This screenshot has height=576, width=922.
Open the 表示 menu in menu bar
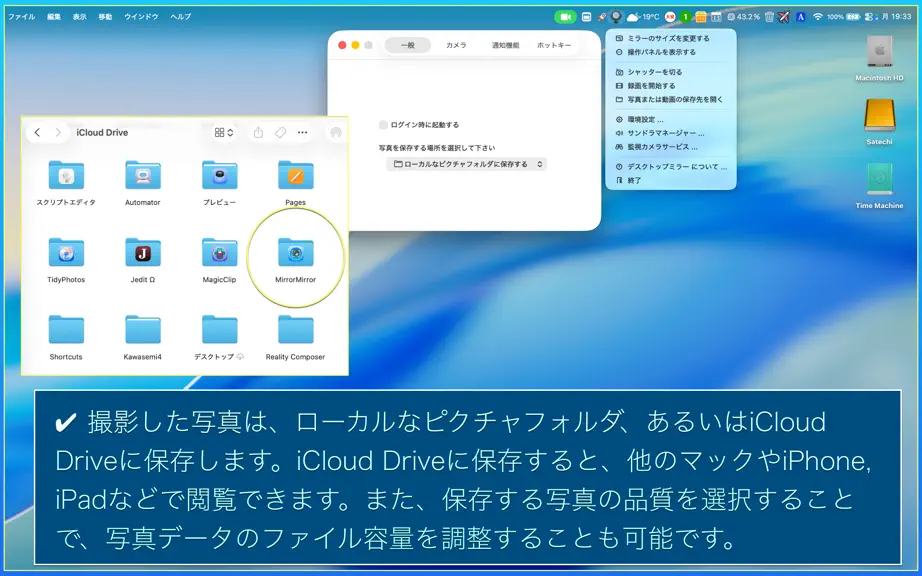tap(79, 17)
